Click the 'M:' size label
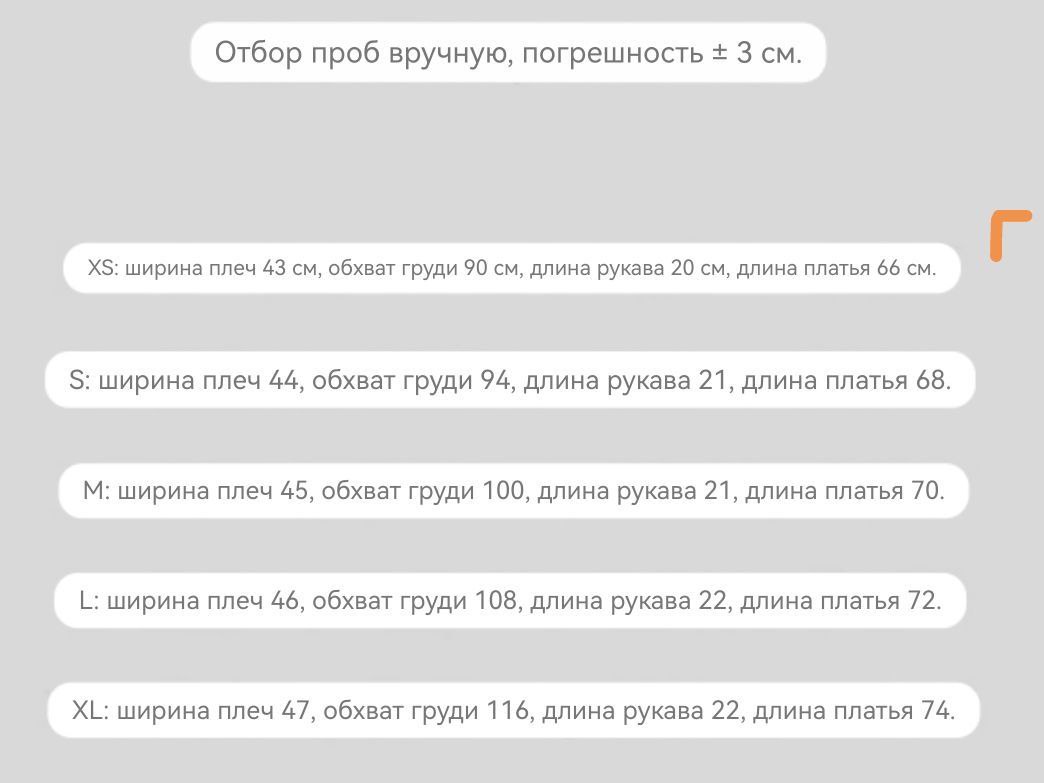The width and height of the screenshot is (1044, 783). (97, 491)
